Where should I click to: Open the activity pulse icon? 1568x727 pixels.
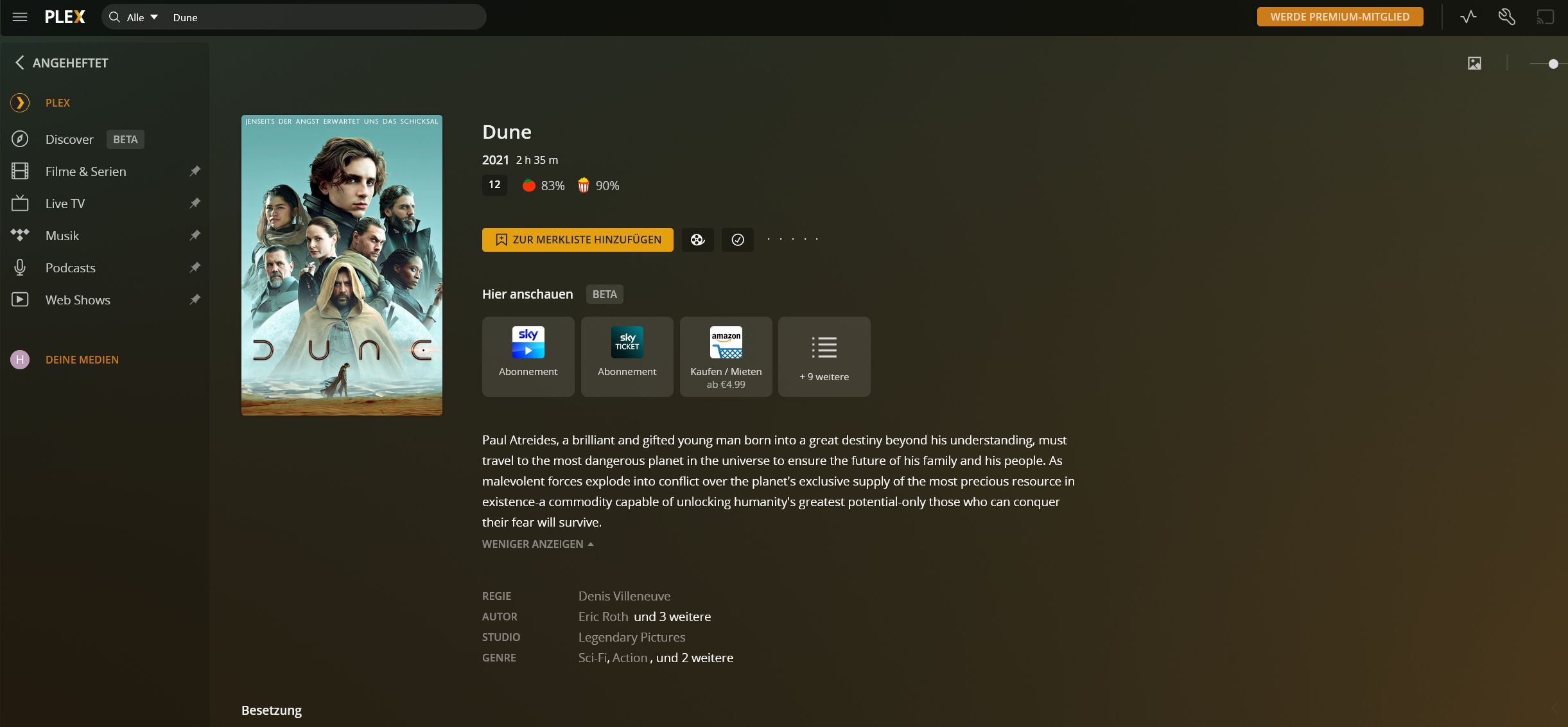point(1468,17)
